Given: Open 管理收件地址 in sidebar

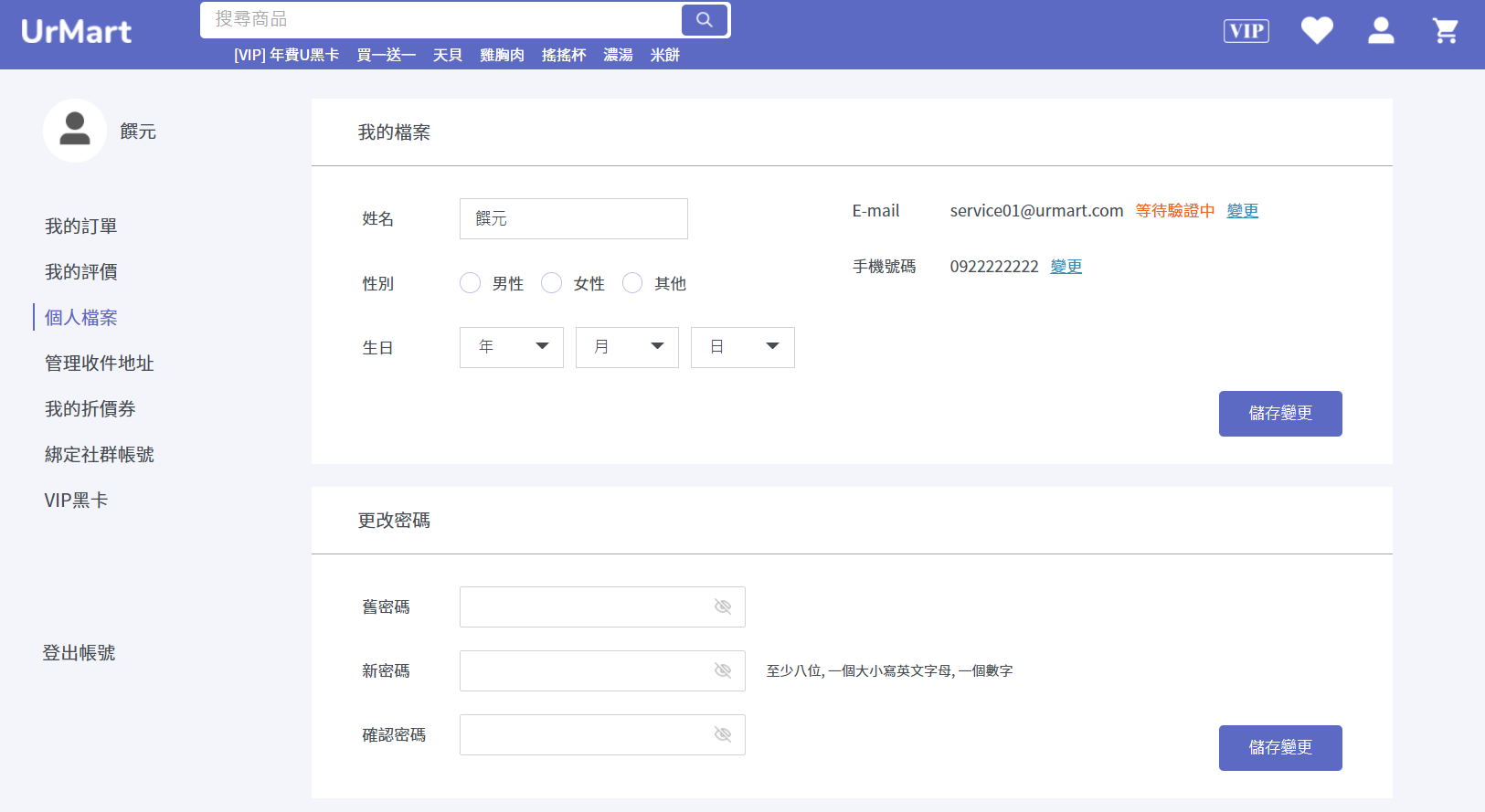Looking at the screenshot, I should pos(100,364).
